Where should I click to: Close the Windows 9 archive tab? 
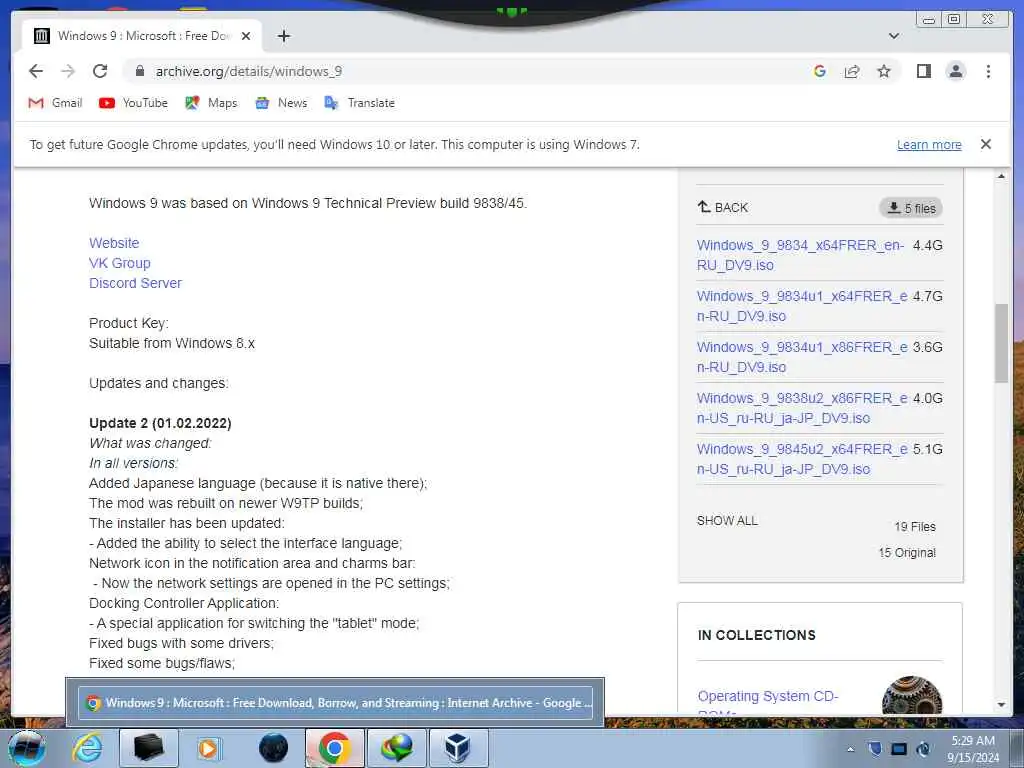[x=246, y=36]
